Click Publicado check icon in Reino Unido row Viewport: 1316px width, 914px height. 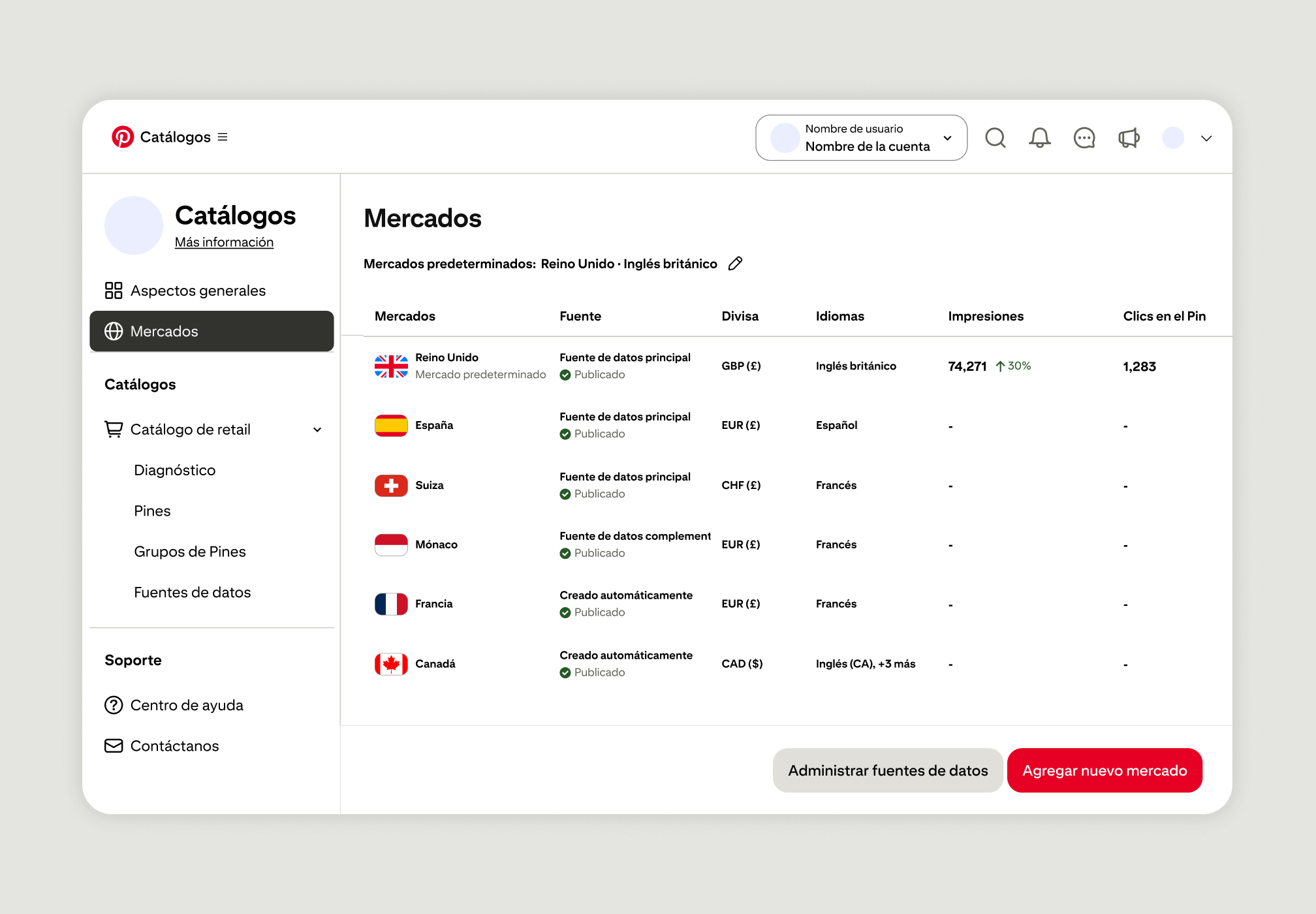click(x=565, y=375)
